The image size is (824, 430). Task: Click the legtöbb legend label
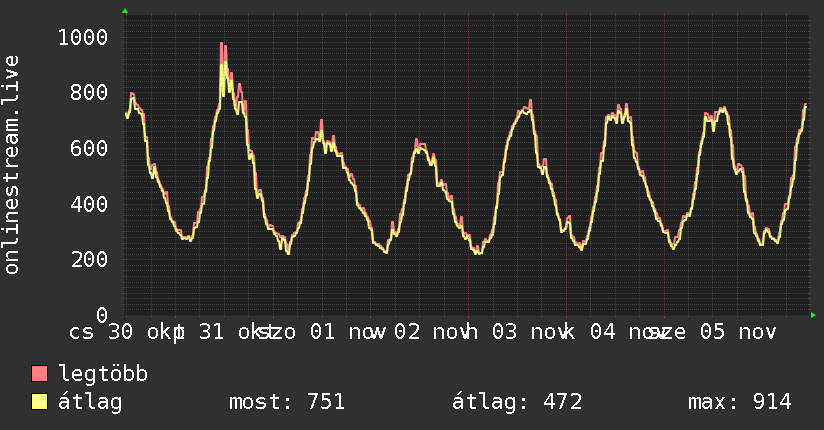pos(103,374)
